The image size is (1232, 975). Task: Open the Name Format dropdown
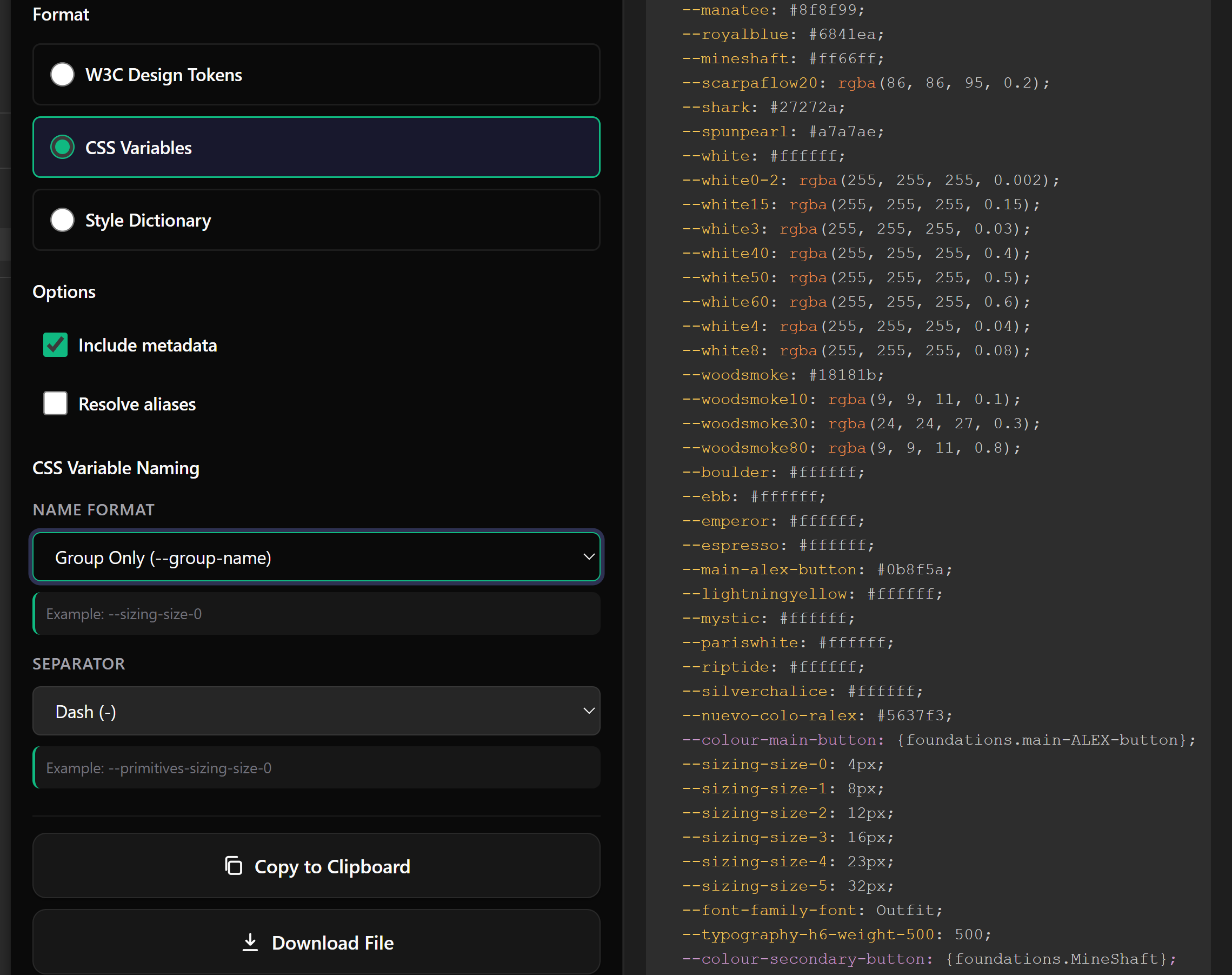pyautogui.click(x=316, y=557)
